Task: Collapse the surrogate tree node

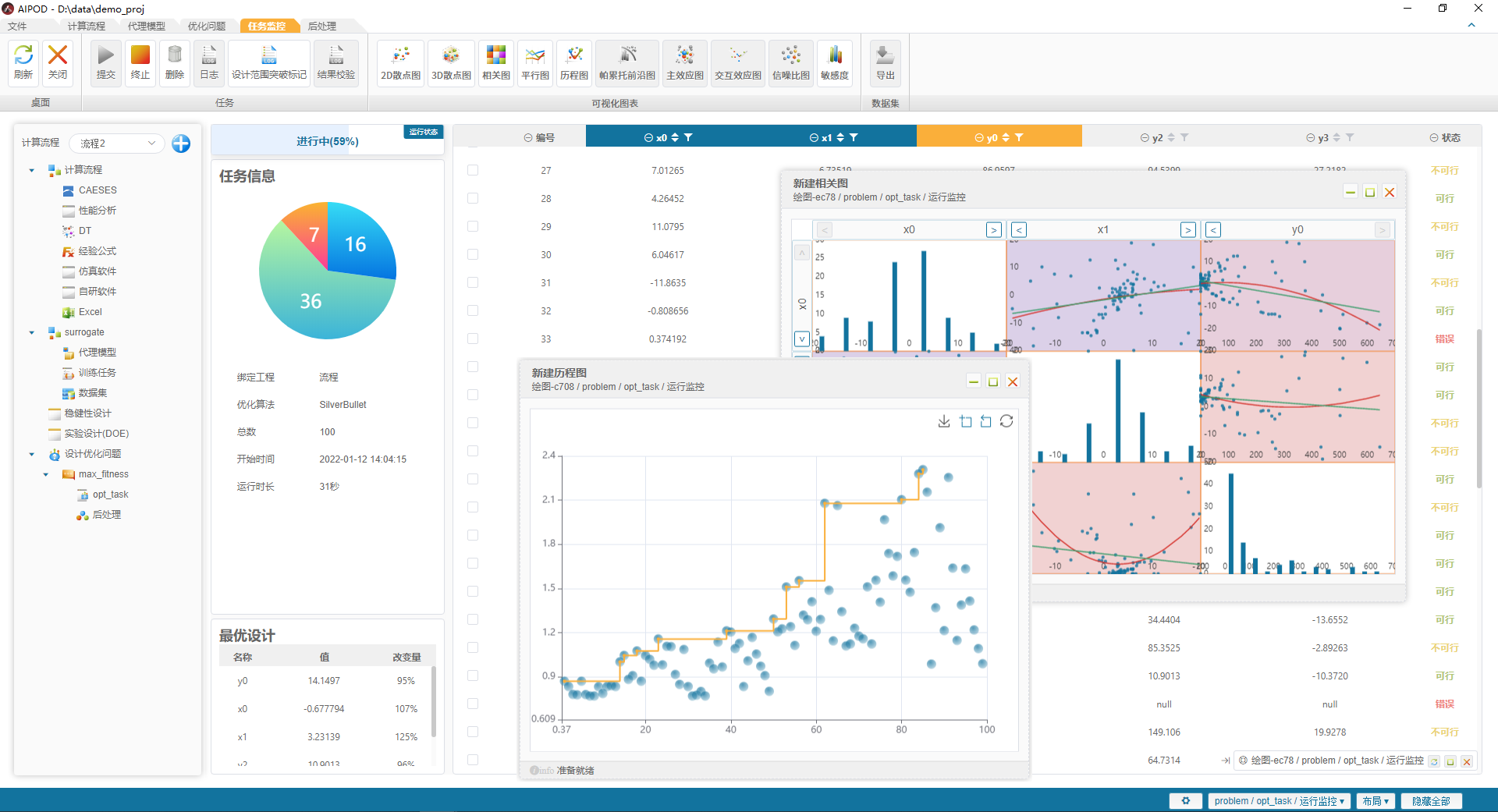Action: tap(32, 332)
